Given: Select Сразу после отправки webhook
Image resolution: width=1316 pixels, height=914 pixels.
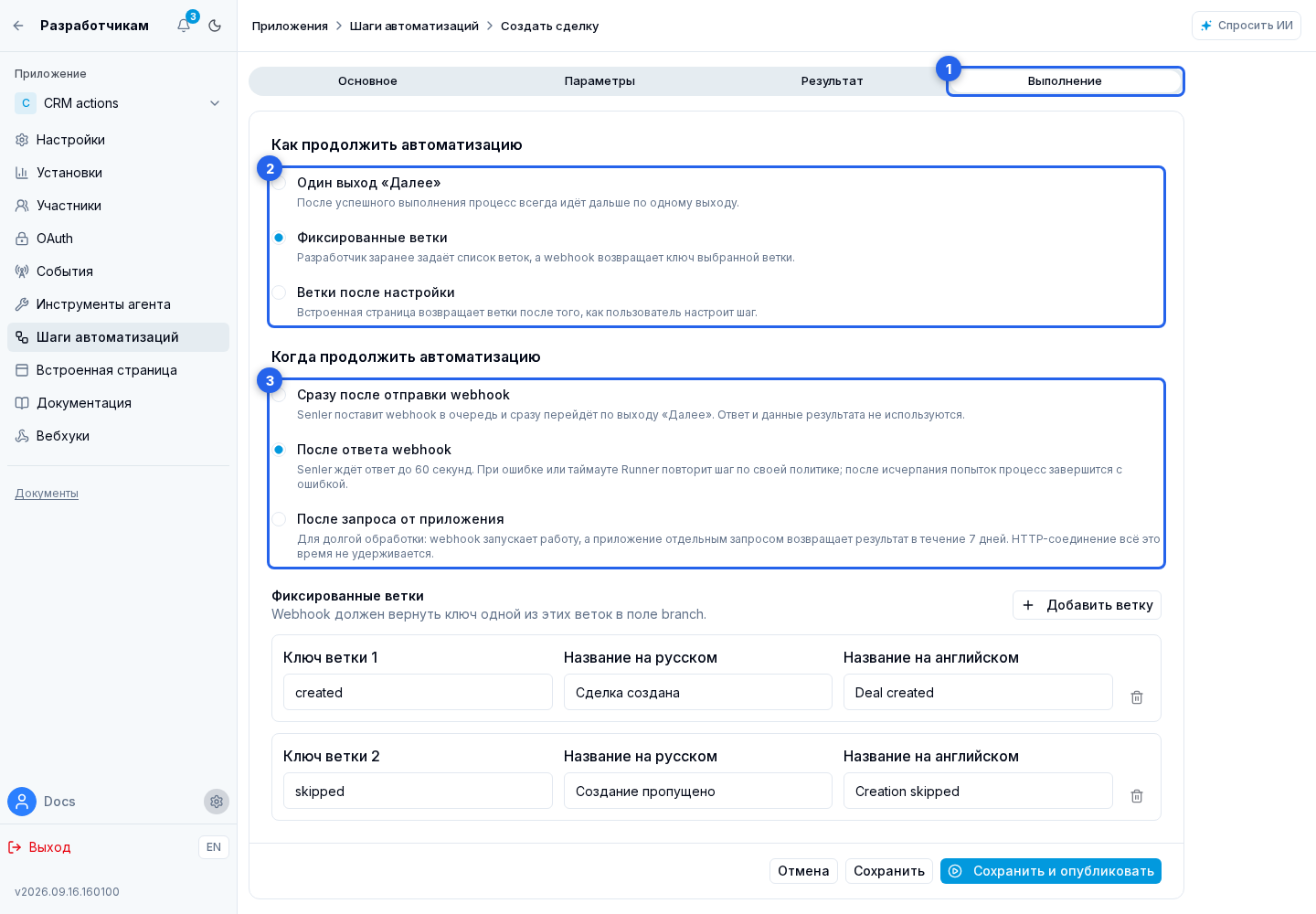Looking at the screenshot, I should 280,395.
